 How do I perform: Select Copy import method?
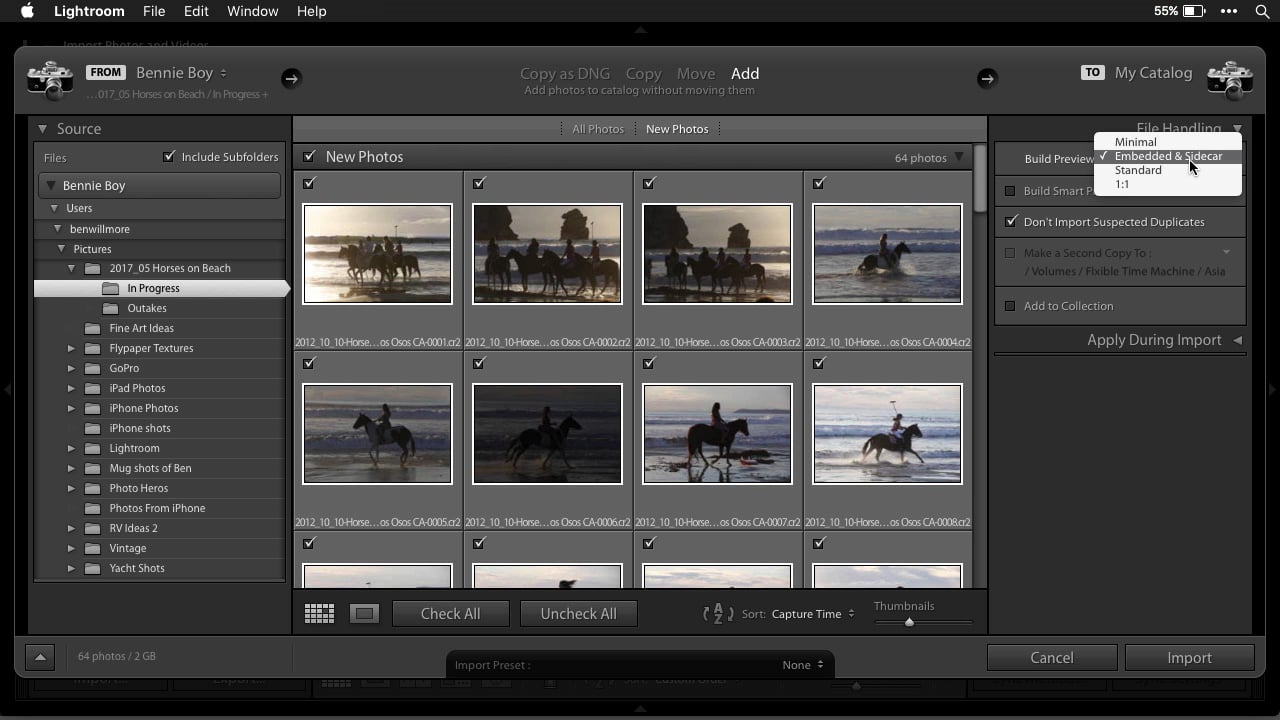[x=643, y=73]
